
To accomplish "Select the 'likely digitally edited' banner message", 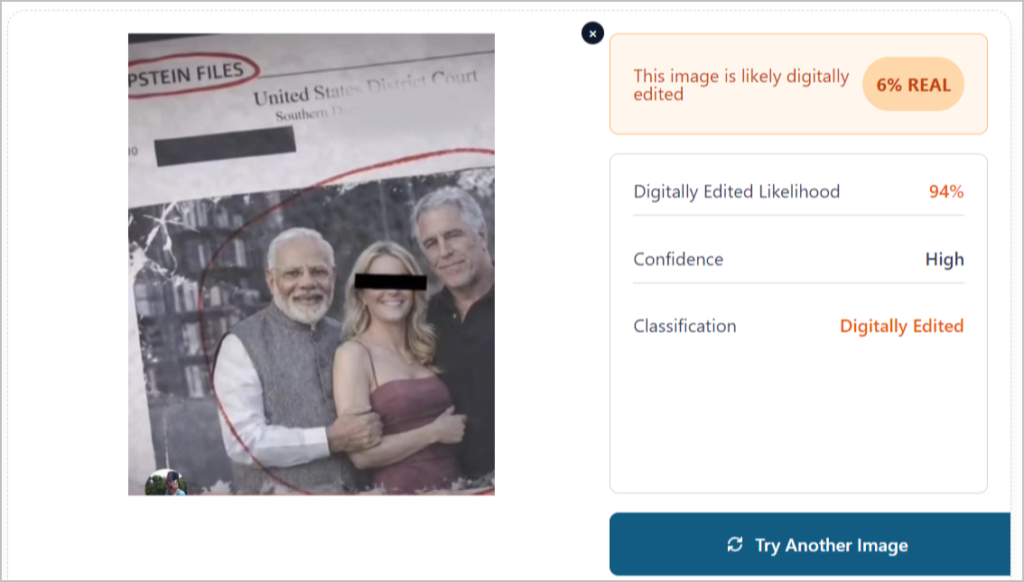I will coord(741,85).
